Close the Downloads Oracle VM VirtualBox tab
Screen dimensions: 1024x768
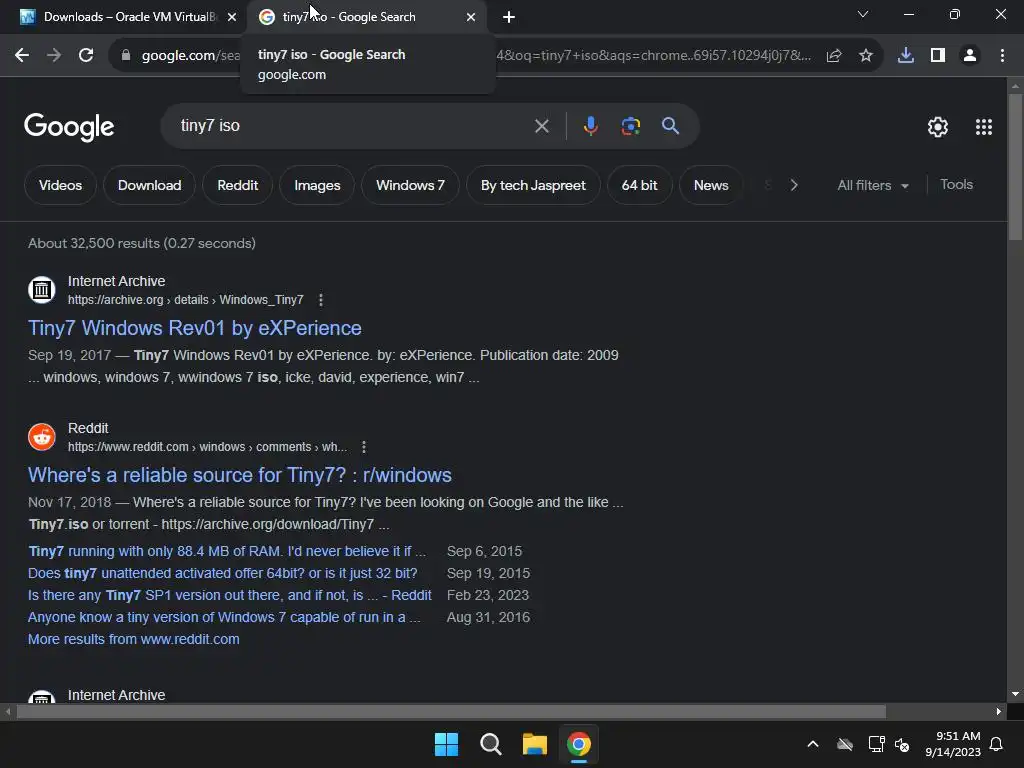[x=232, y=17]
